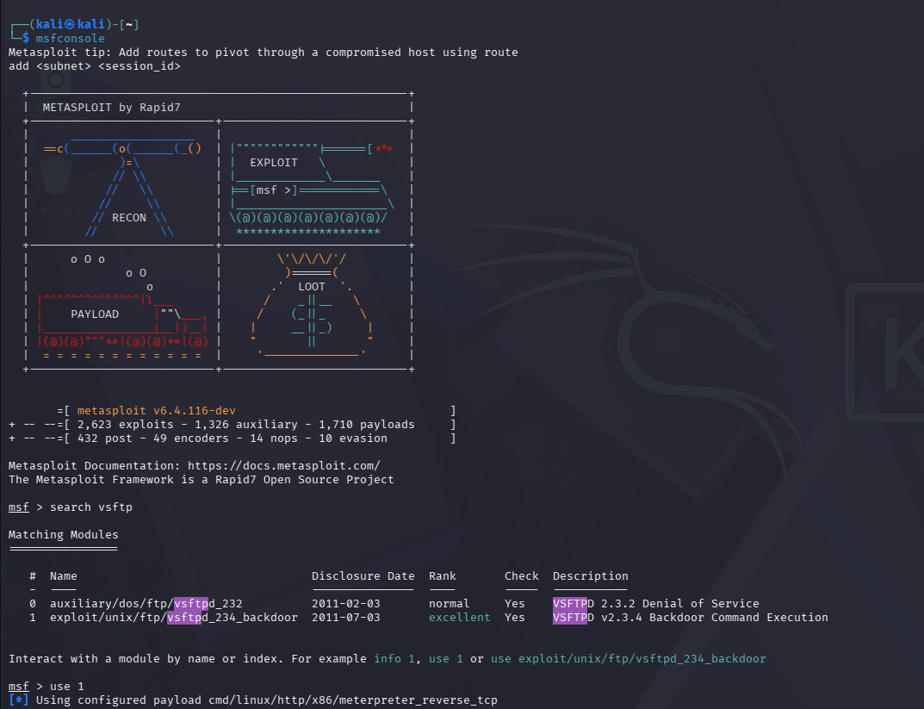This screenshot has width=924, height=709.
Task: Click the 'Metasploit tip:' line
Action: click(x=263, y=52)
